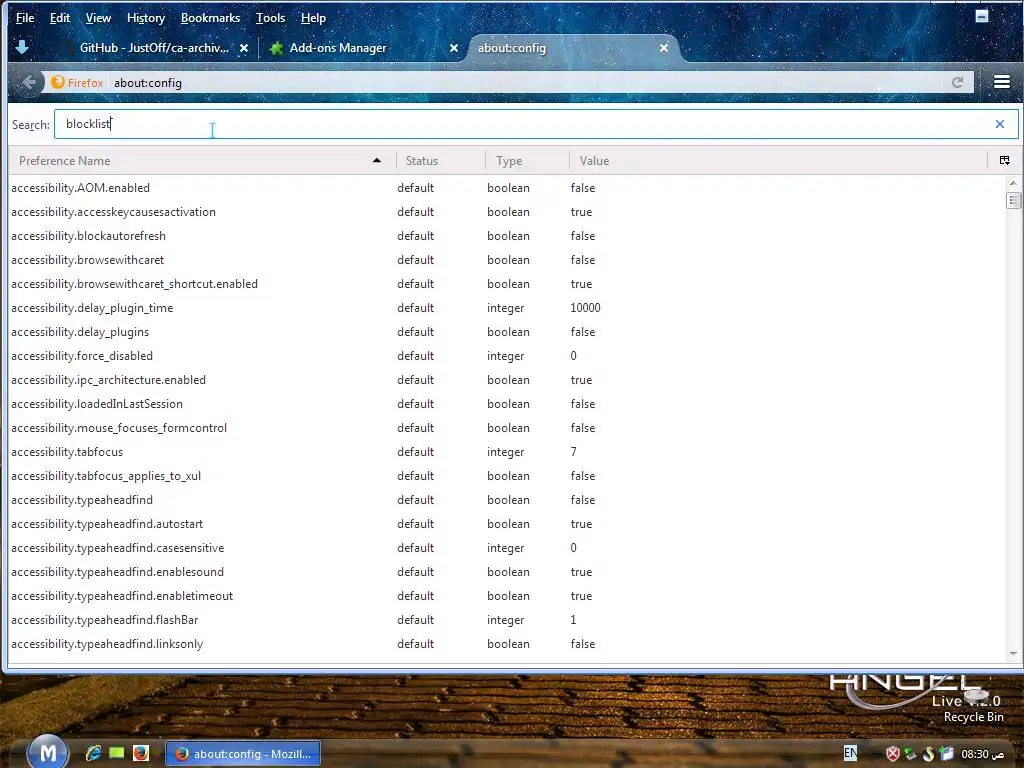Open the Tools menu
This screenshot has height=768, width=1024.
tap(270, 18)
